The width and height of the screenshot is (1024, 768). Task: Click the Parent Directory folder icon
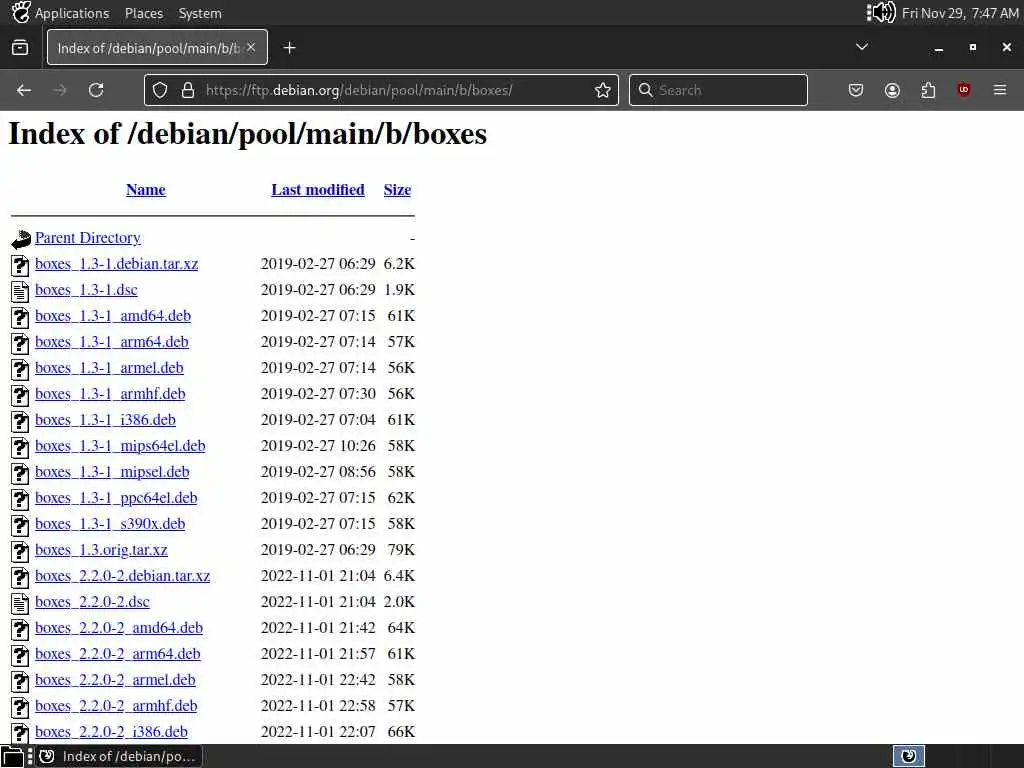tap(21, 239)
